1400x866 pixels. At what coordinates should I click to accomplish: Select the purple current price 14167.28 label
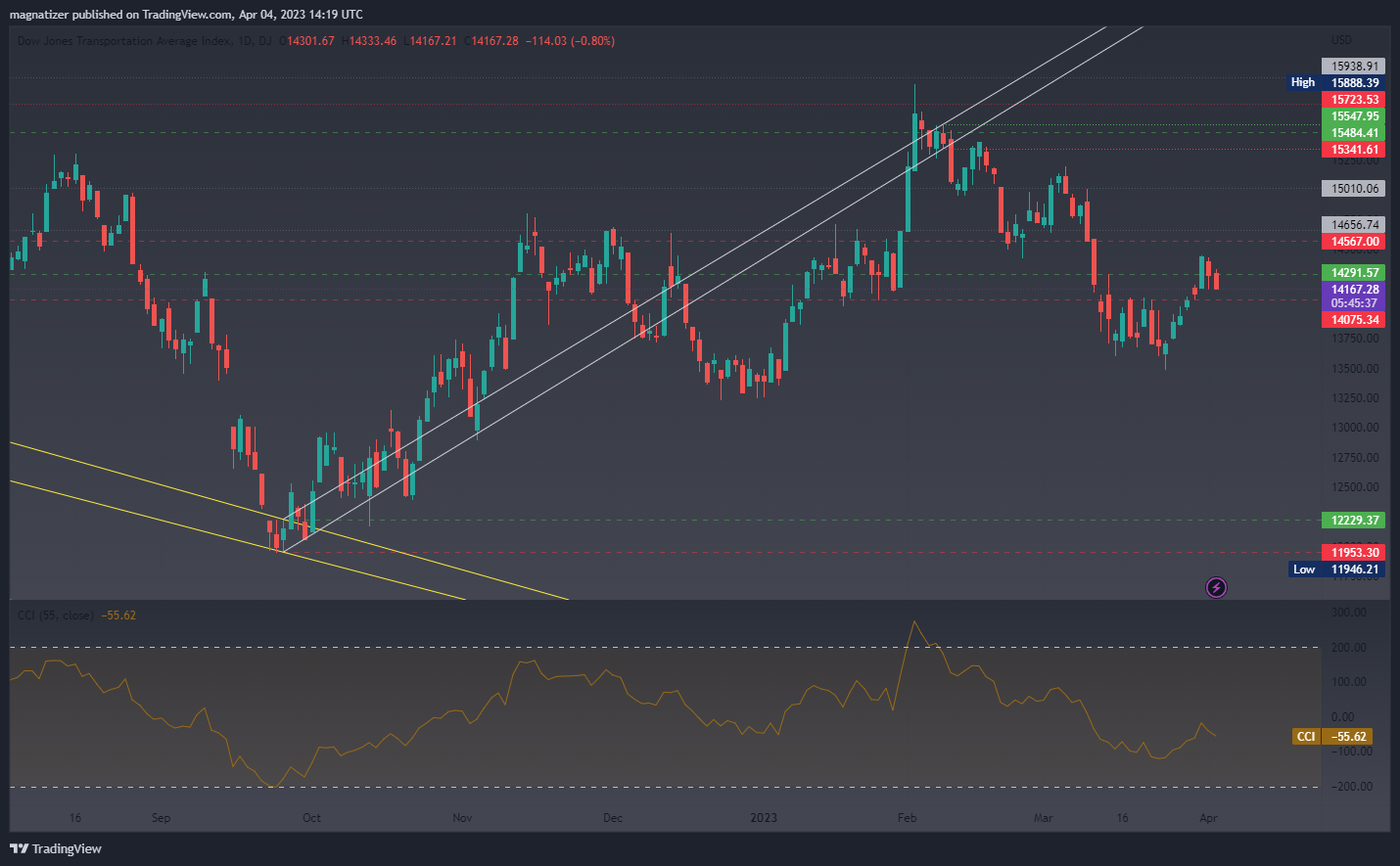(x=1354, y=290)
